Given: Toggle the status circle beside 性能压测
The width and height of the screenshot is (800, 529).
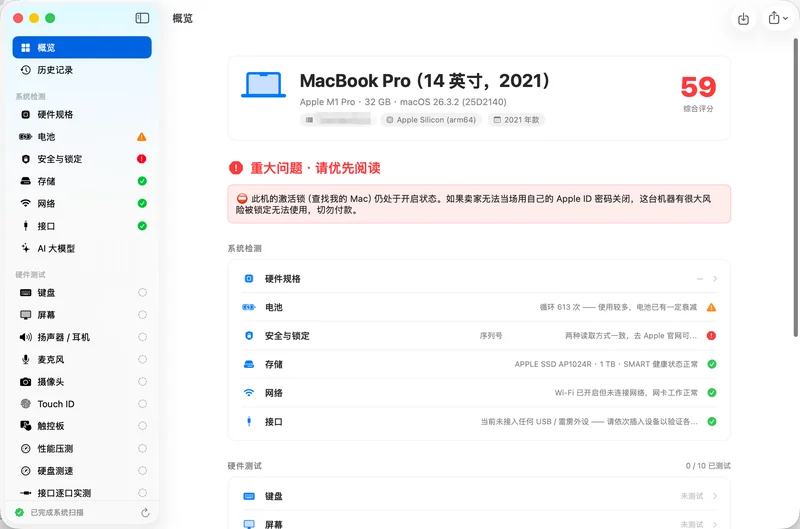Looking at the screenshot, I should tap(142, 449).
